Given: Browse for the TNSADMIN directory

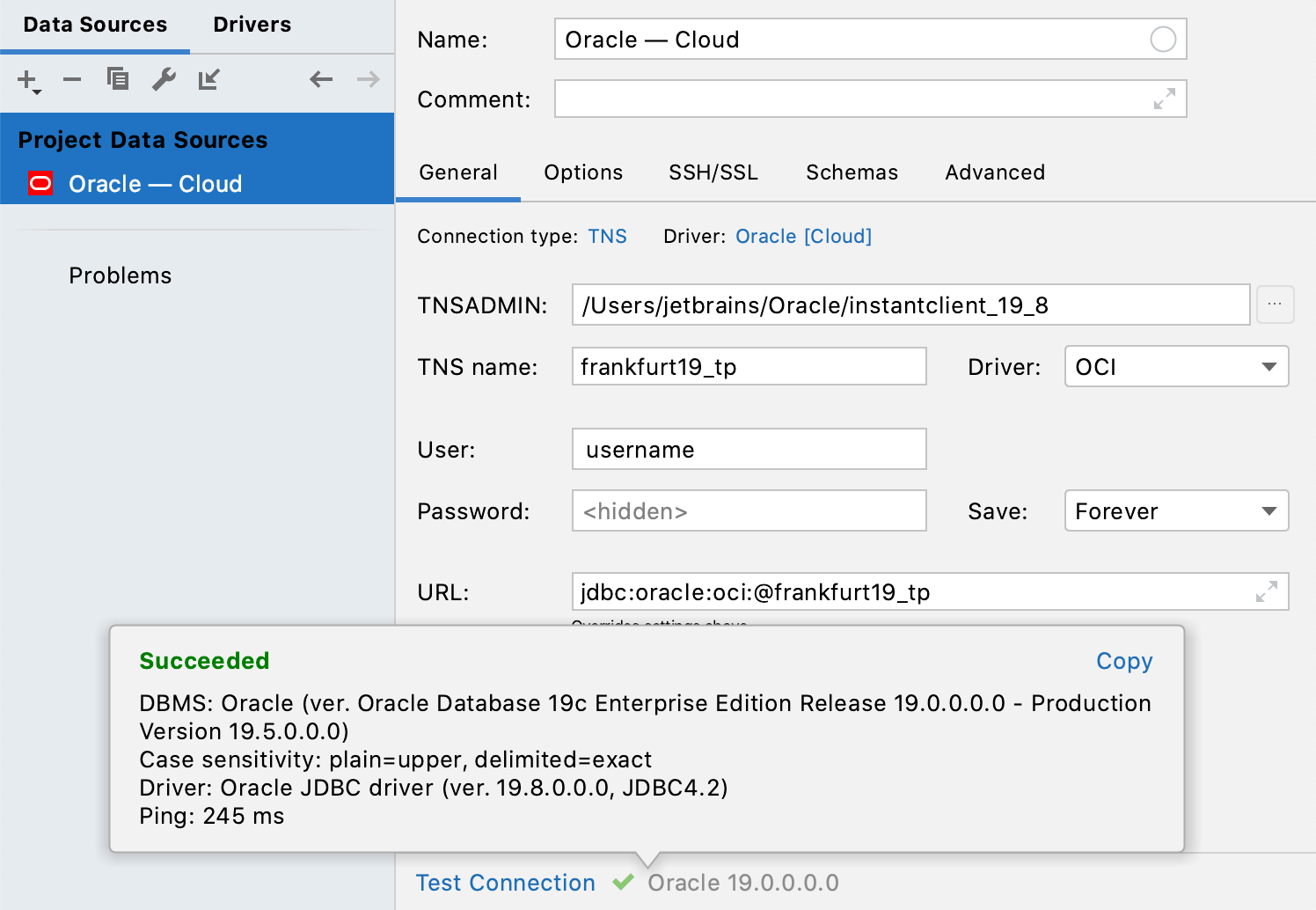Looking at the screenshot, I should click(1275, 305).
